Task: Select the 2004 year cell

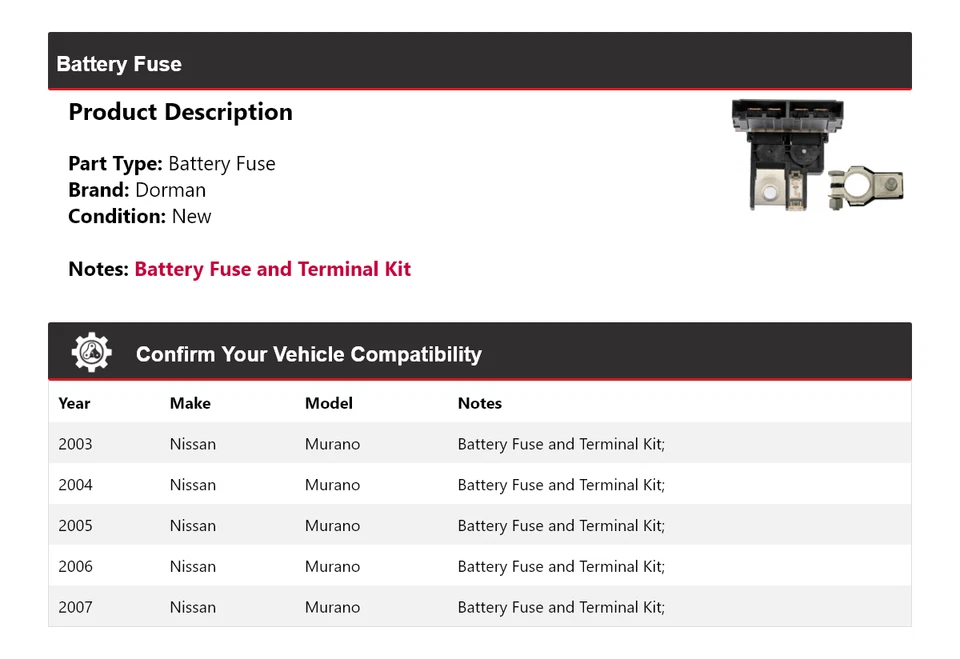Action: tap(75, 484)
